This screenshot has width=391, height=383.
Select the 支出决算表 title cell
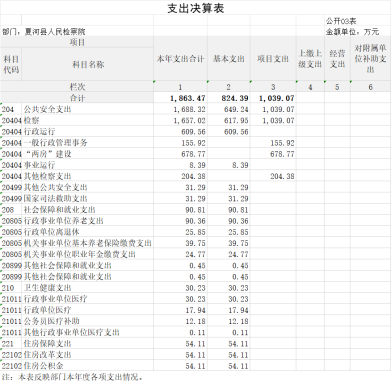pyautogui.click(x=195, y=9)
